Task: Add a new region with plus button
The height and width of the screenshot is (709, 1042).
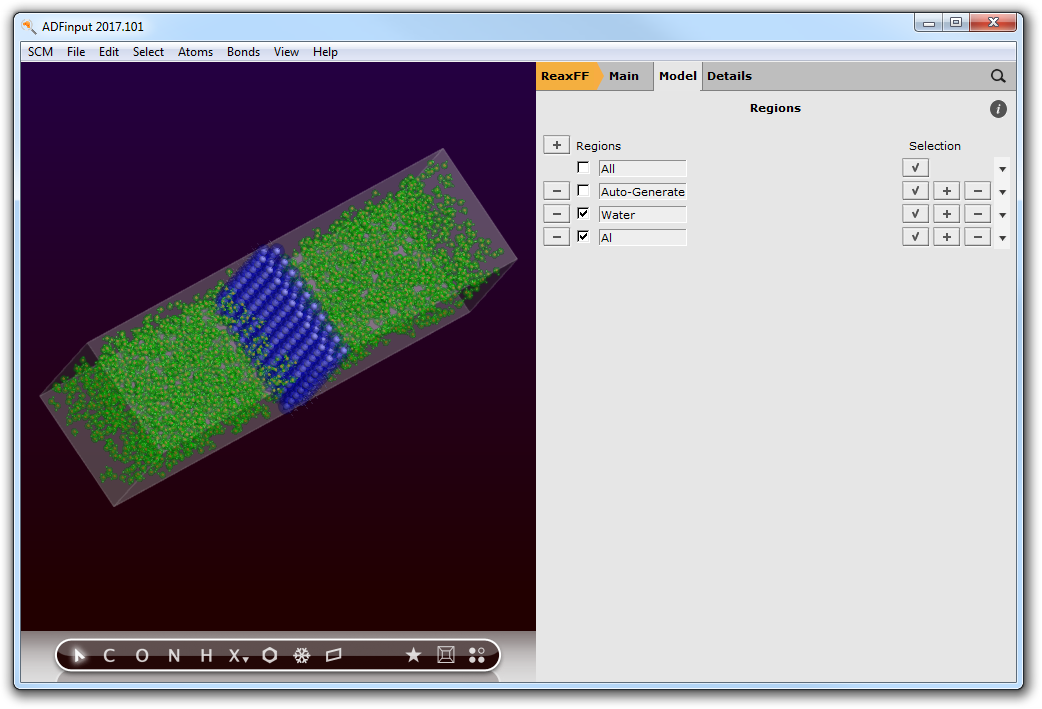Action: pyautogui.click(x=557, y=145)
